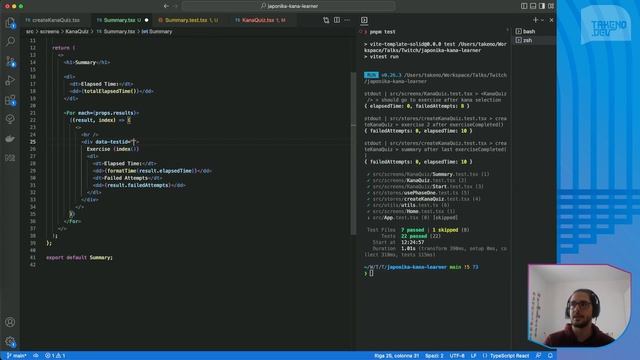This screenshot has height=360, width=640.
Task: Click the '22 passed' tests result
Action: [x=414, y=236]
